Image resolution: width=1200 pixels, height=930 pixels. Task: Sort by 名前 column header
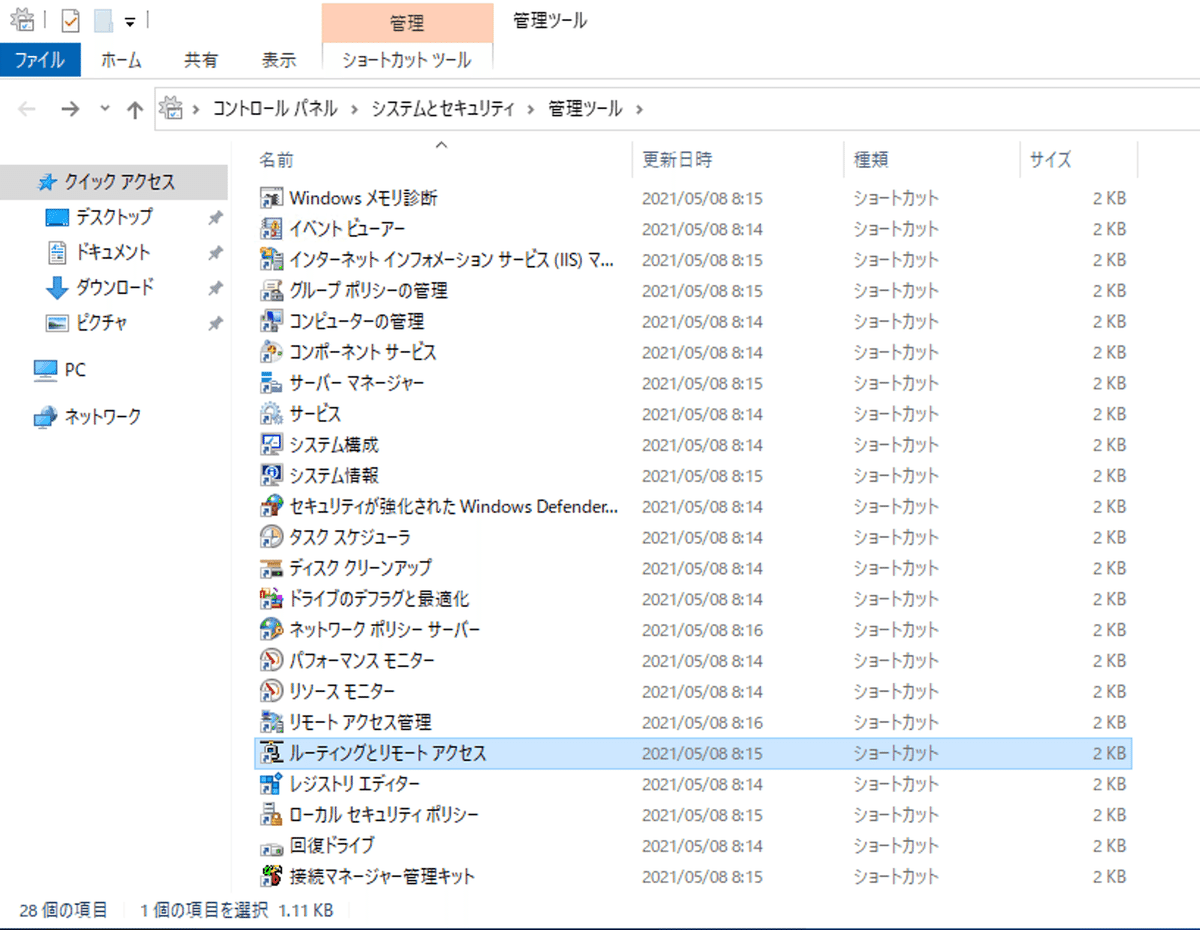(443, 160)
